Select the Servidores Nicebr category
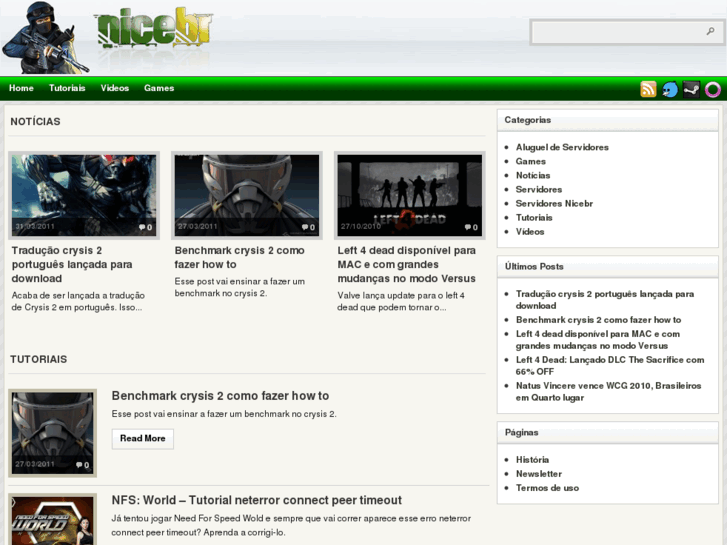The image size is (727, 545). (x=554, y=204)
